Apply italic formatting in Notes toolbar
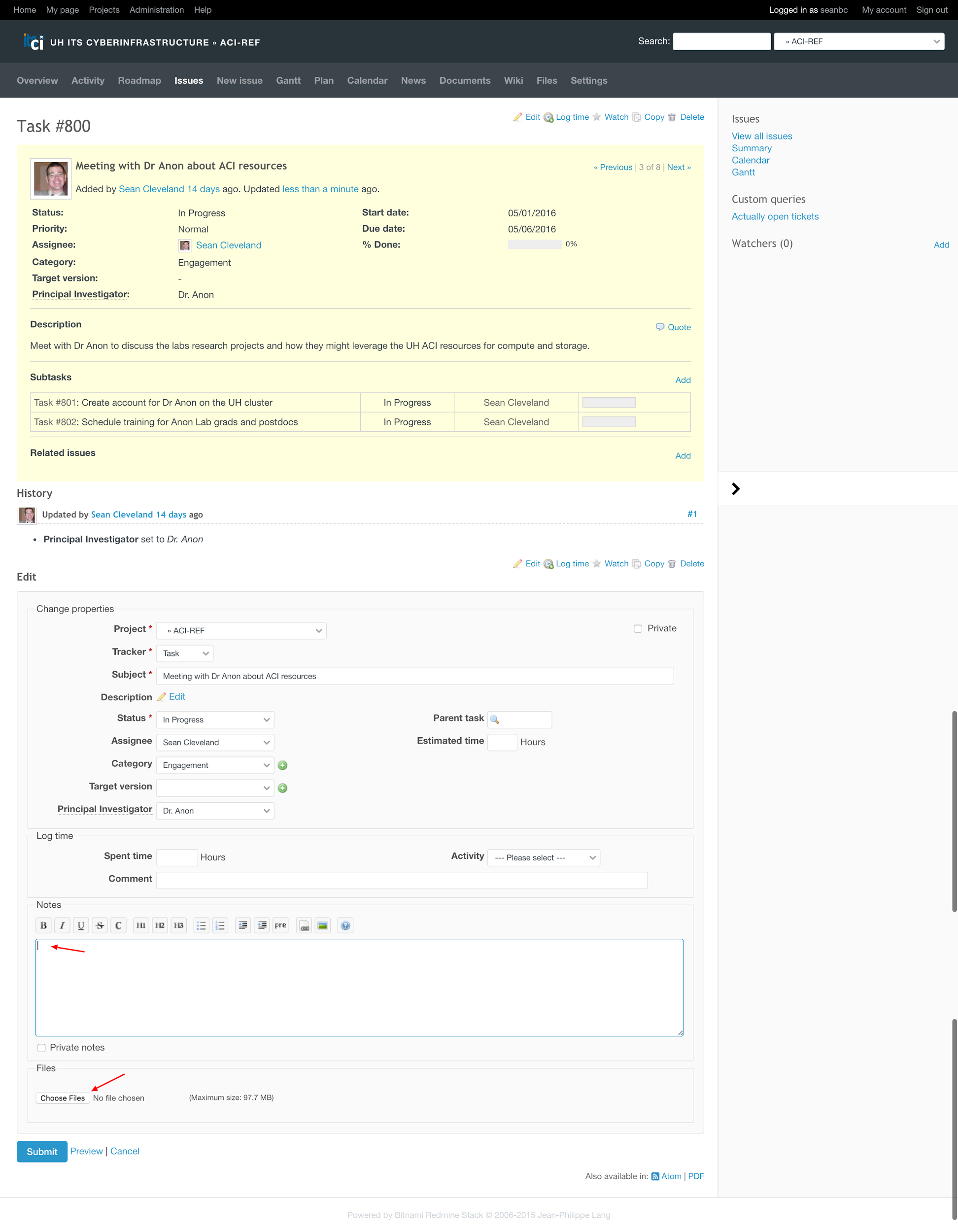Viewport: 958px width, 1232px height. coord(62,925)
